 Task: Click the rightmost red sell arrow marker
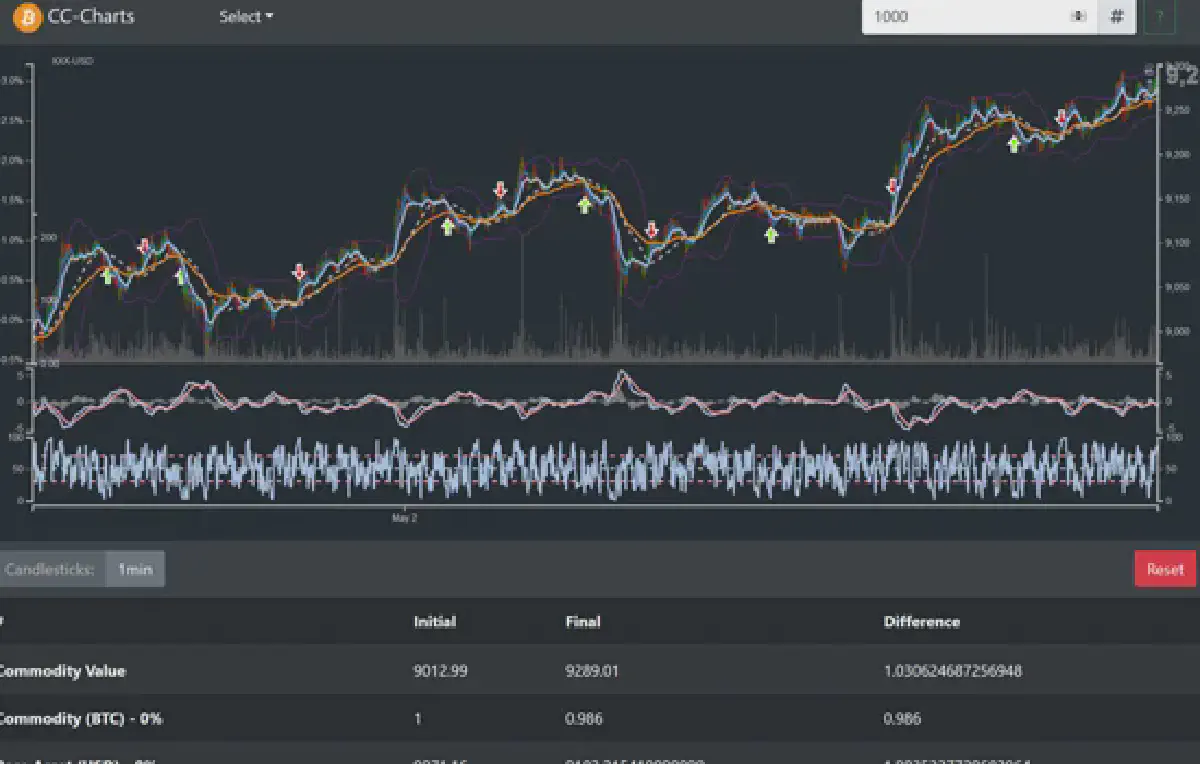1061,117
